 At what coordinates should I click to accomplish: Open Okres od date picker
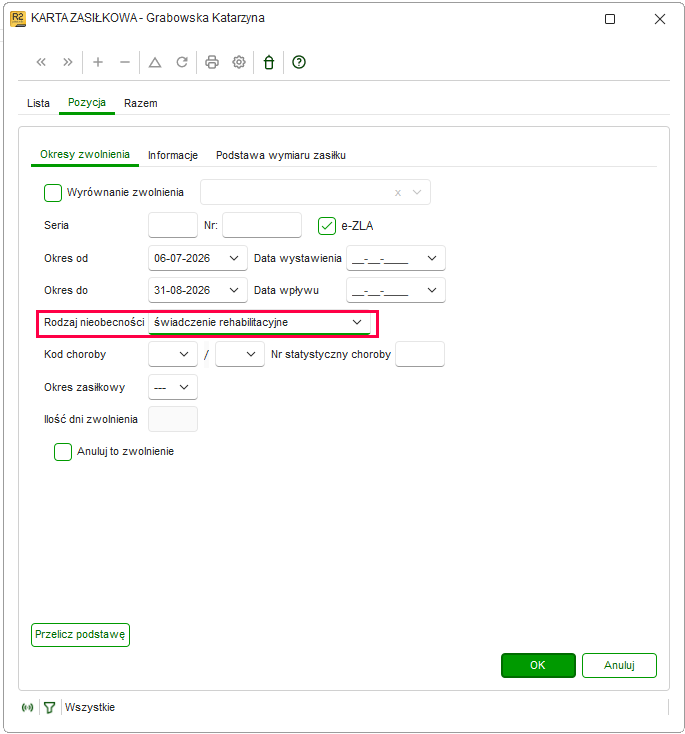[x=234, y=258]
